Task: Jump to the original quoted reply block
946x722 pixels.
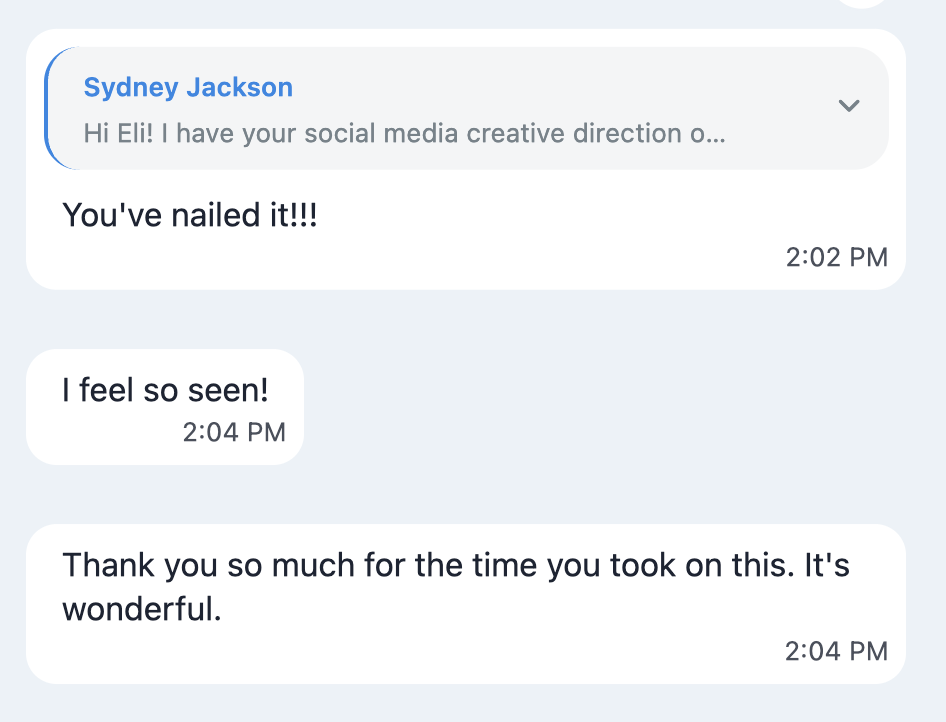Action: (466, 108)
